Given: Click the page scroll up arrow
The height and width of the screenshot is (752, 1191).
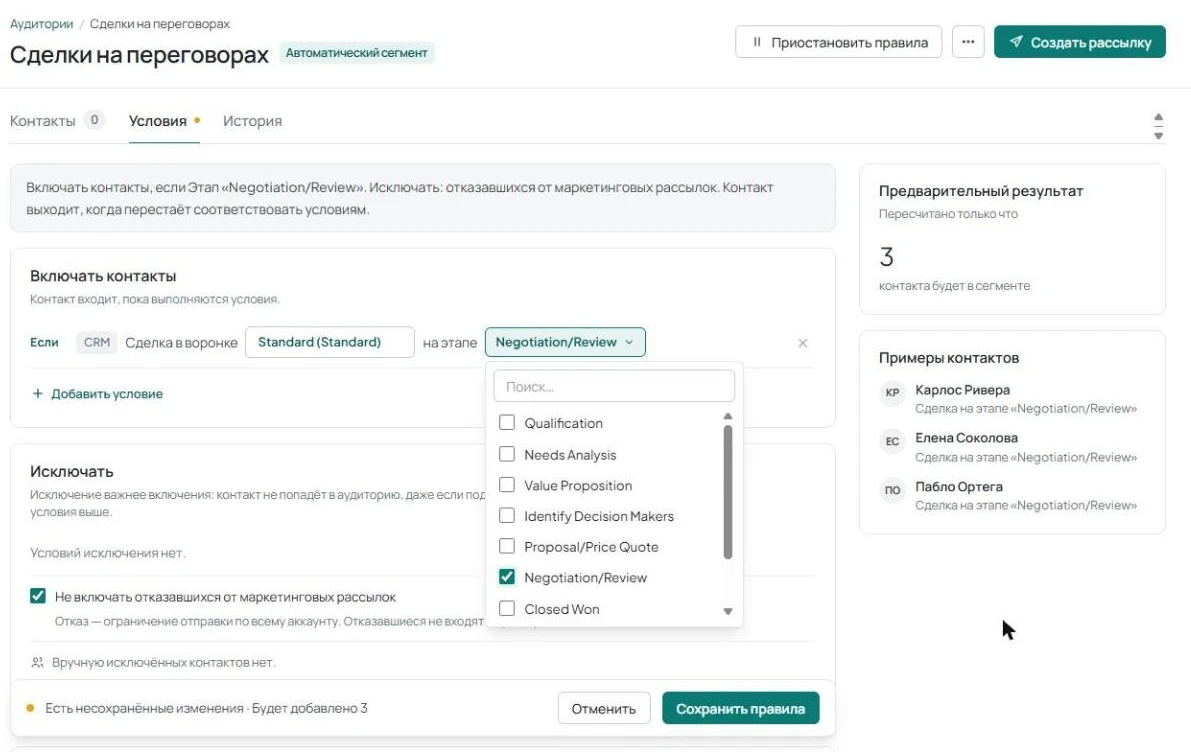Looking at the screenshot, I should point(1158,118).
